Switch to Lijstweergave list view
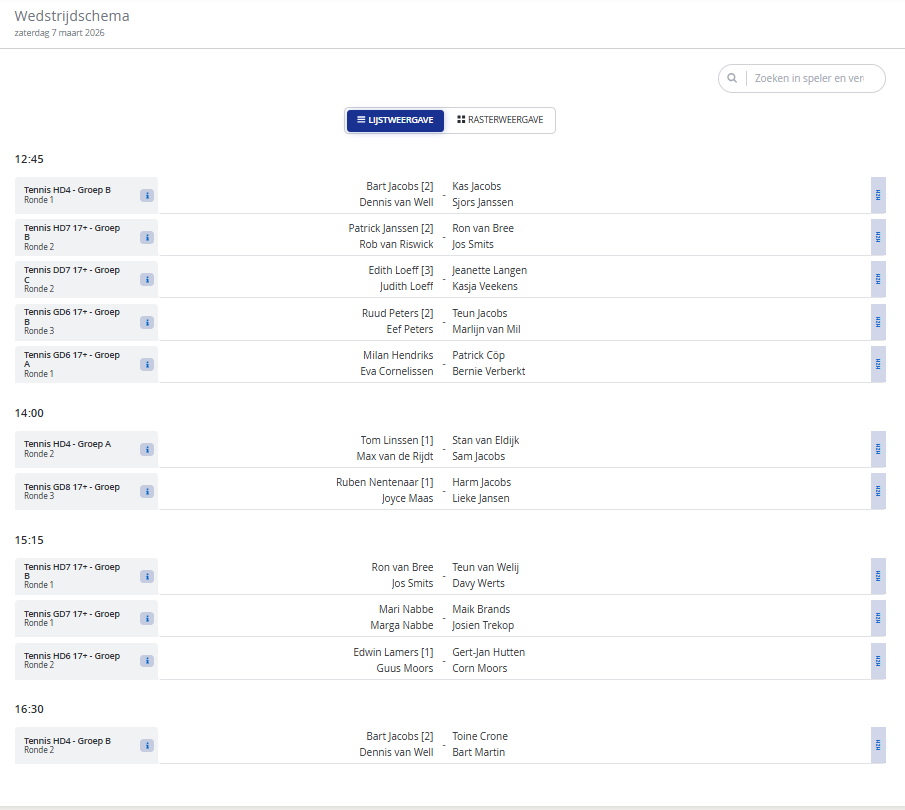 click(x=395, y=120)
